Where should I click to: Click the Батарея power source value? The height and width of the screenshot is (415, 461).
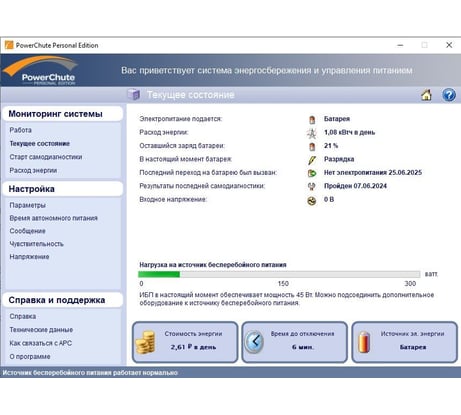point(337,119)
